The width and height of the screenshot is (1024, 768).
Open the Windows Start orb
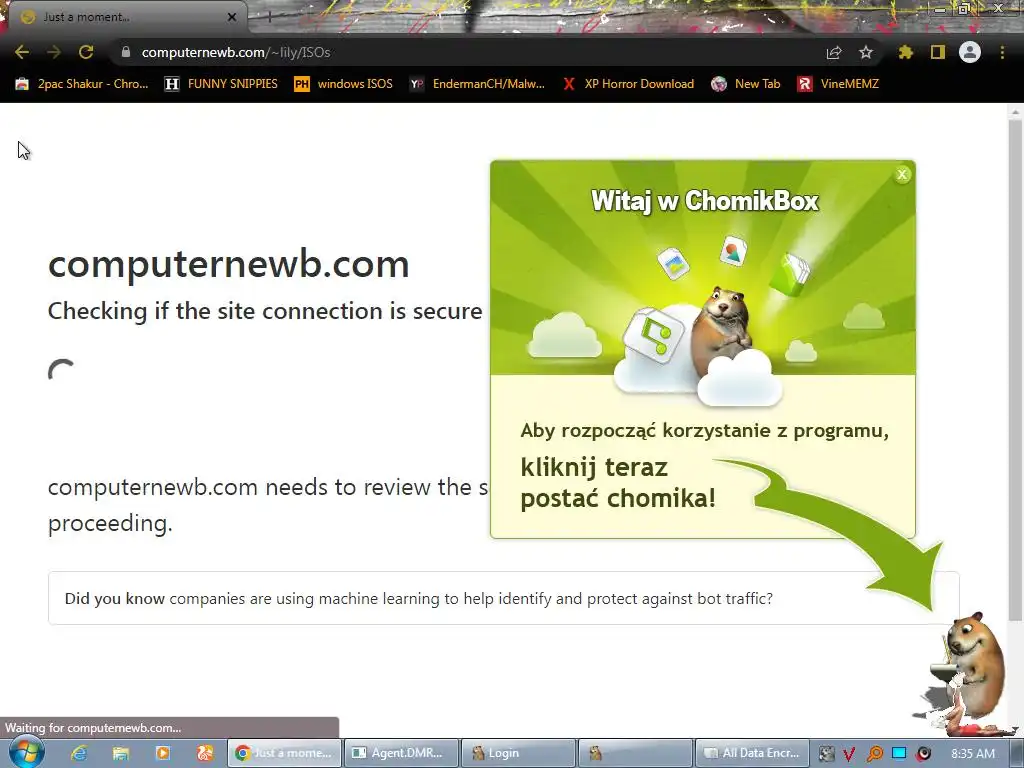coord(26,752)
